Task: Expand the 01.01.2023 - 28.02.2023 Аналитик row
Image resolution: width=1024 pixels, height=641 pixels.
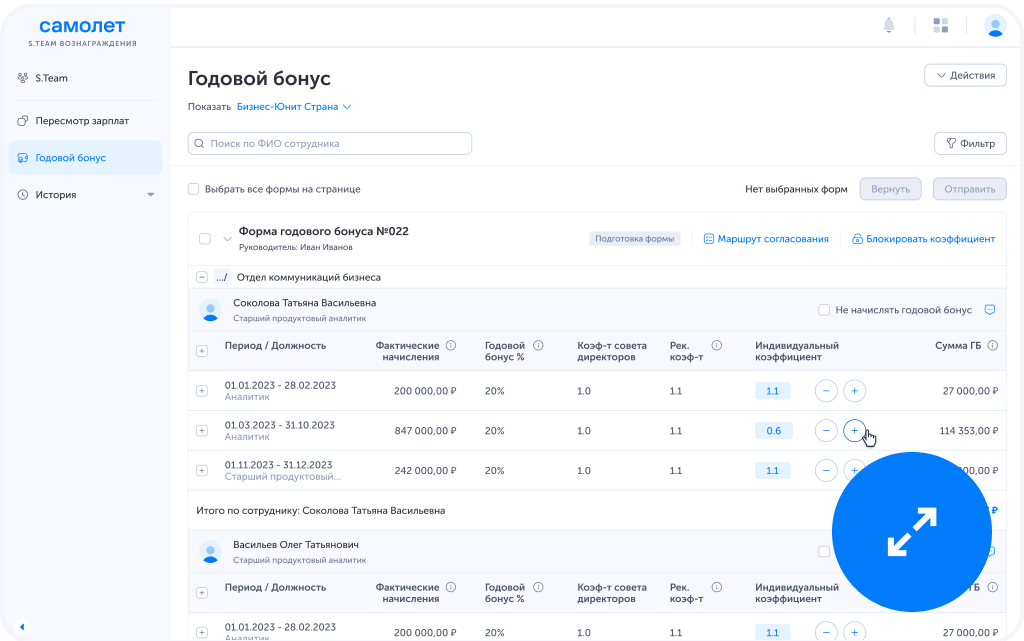Action: pos(202,391)
